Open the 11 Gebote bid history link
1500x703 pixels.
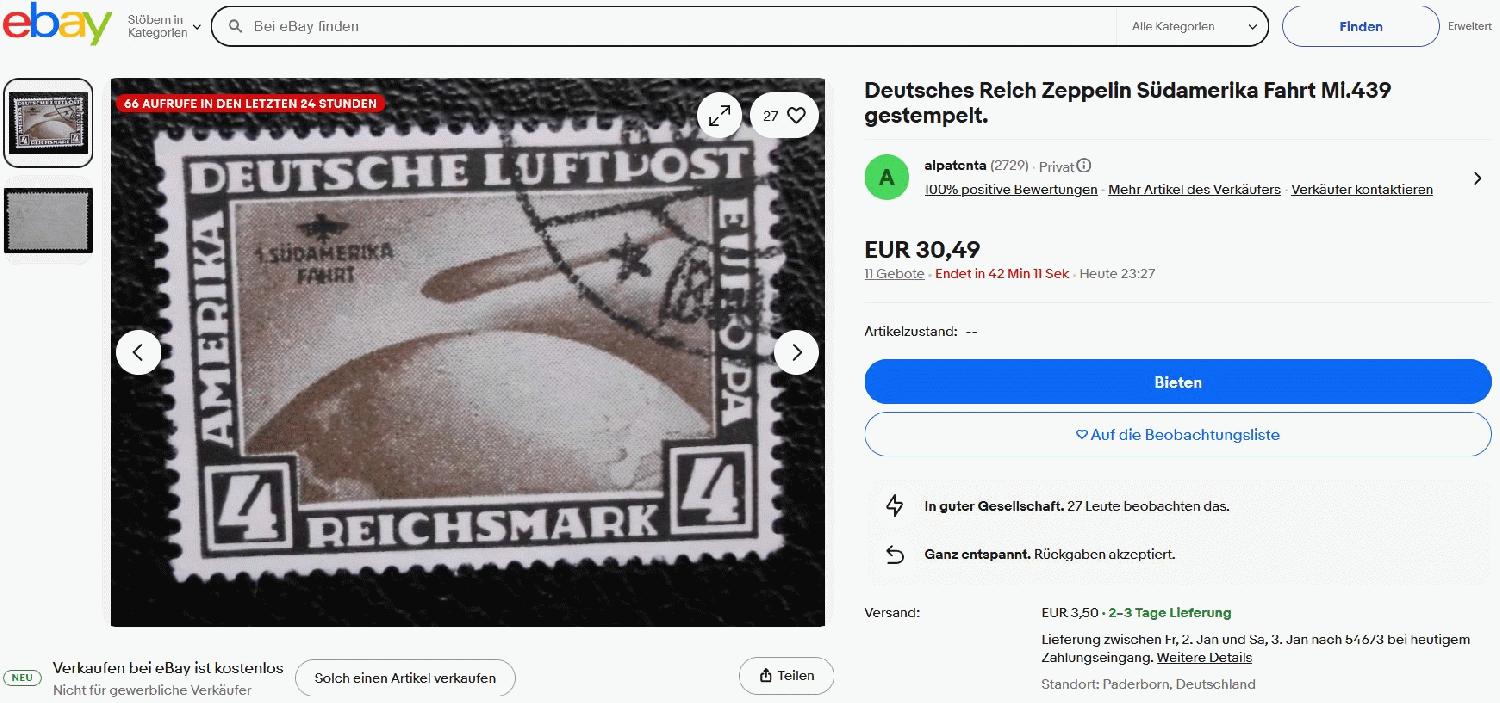(894, 274)
